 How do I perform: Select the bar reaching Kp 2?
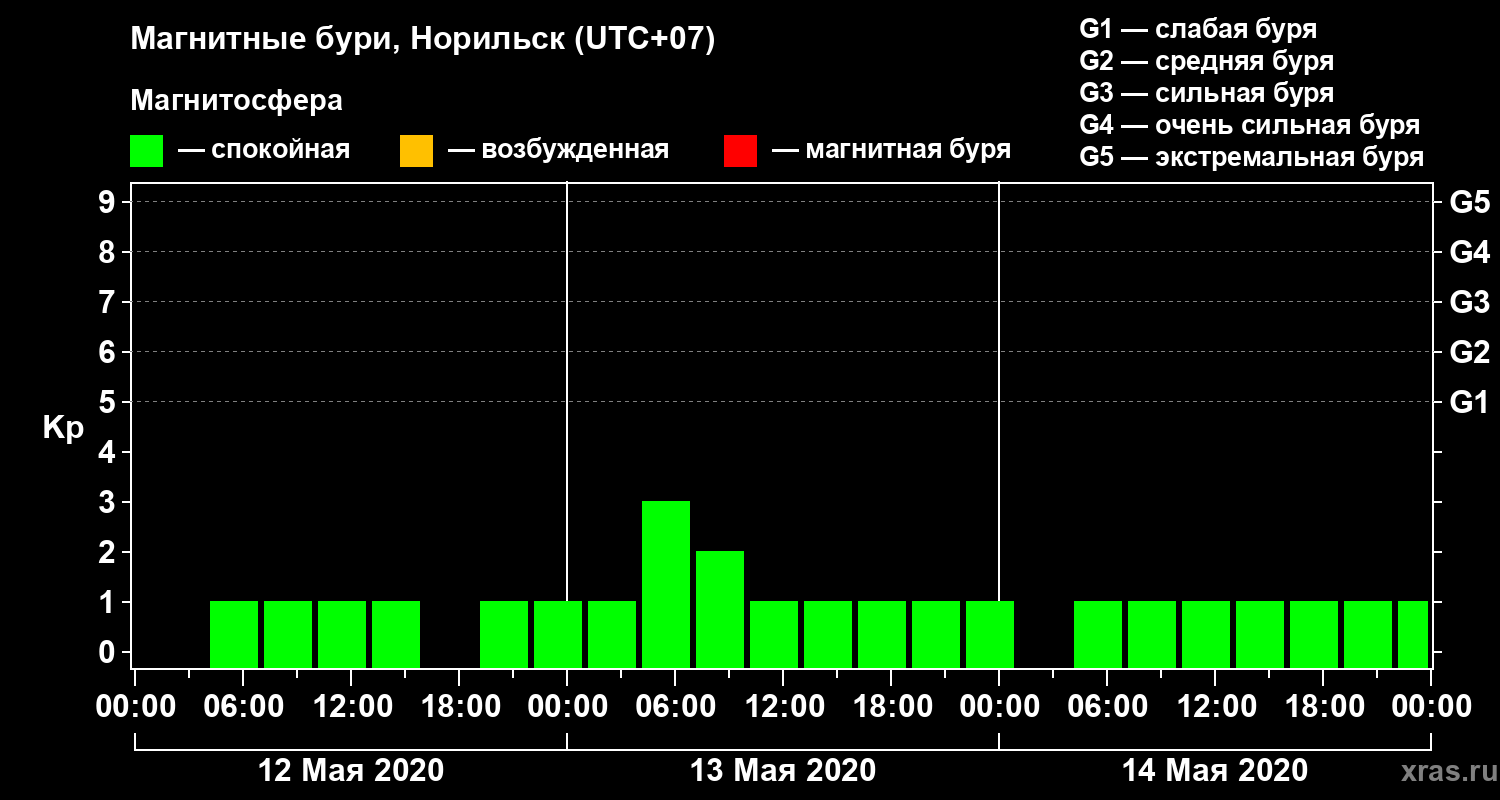[720, 609]
